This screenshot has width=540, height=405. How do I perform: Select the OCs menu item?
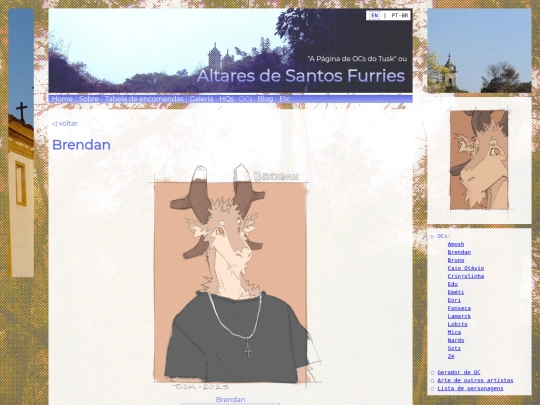pos(246,99)
